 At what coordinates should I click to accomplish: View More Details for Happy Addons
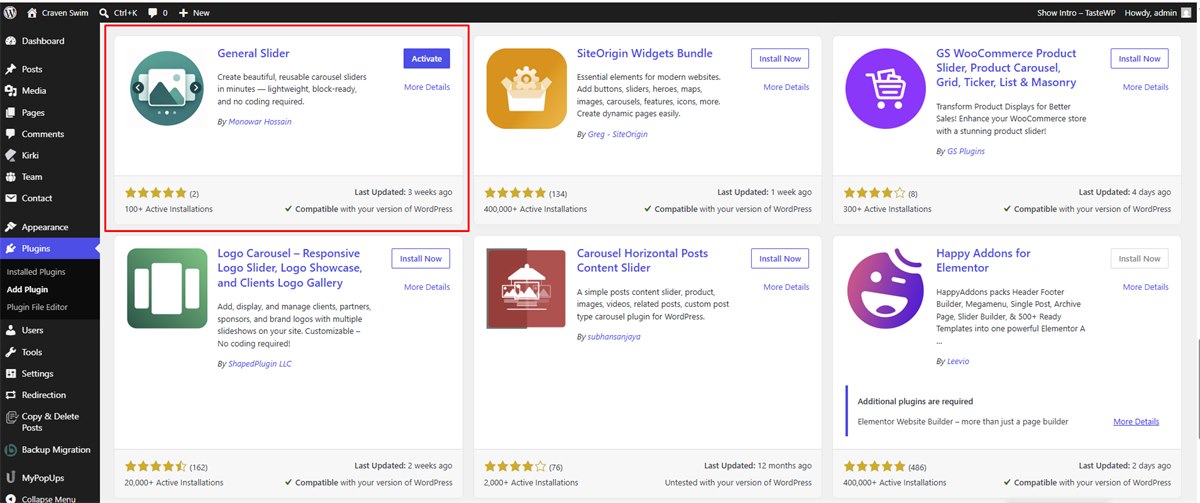[x=1145, y=287]
